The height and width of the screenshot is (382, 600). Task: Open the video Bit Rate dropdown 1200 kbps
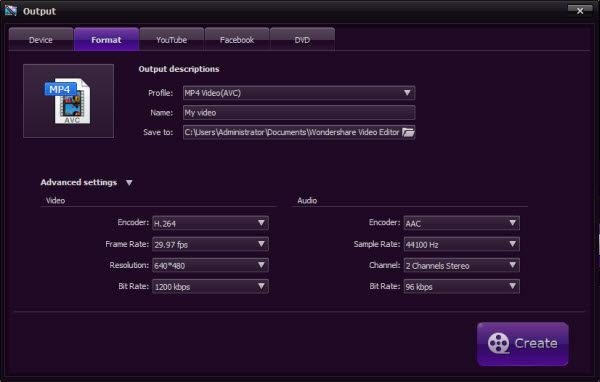tap(210, 286)
